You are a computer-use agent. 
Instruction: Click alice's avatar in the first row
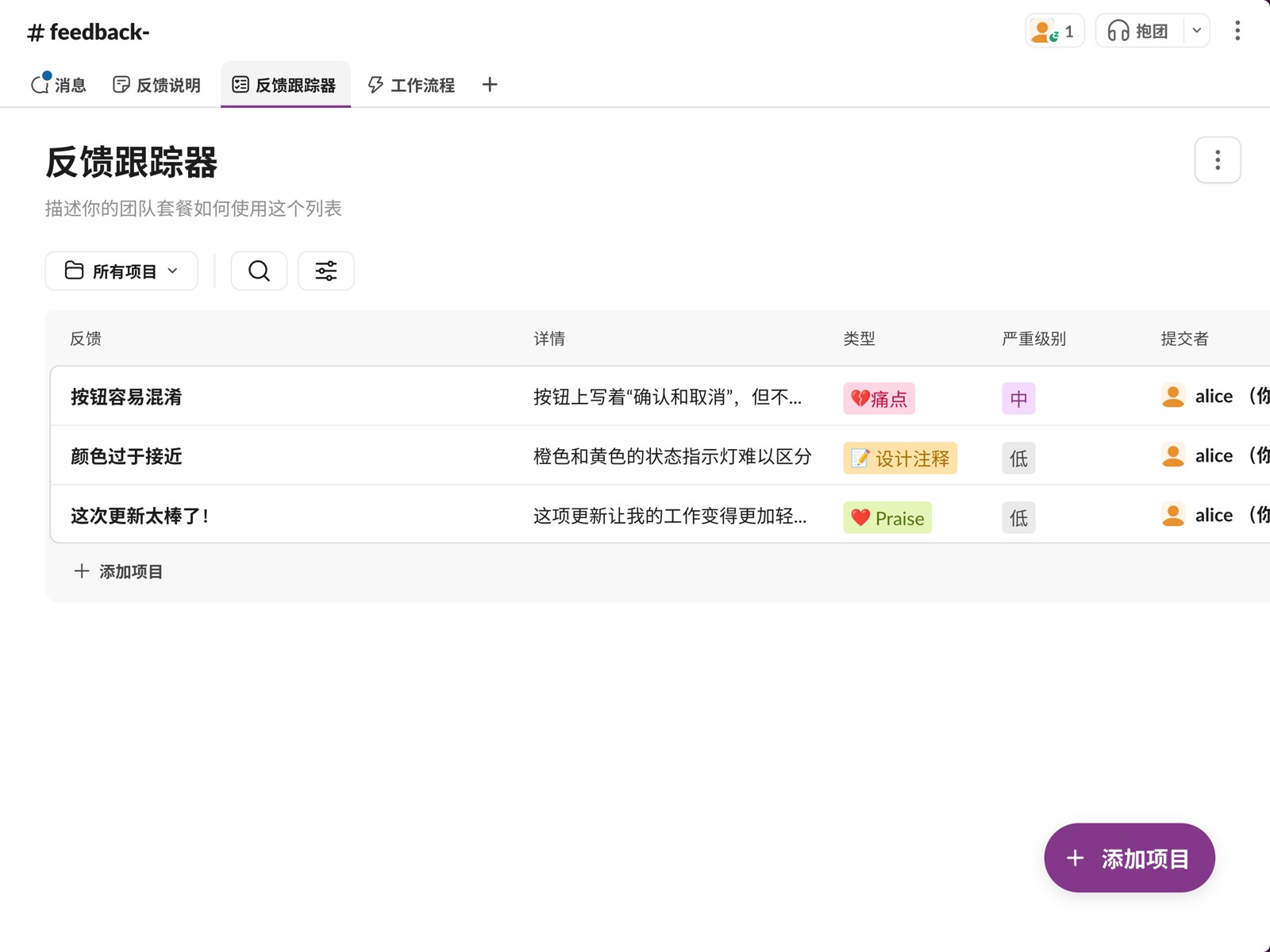(1172, 396)
